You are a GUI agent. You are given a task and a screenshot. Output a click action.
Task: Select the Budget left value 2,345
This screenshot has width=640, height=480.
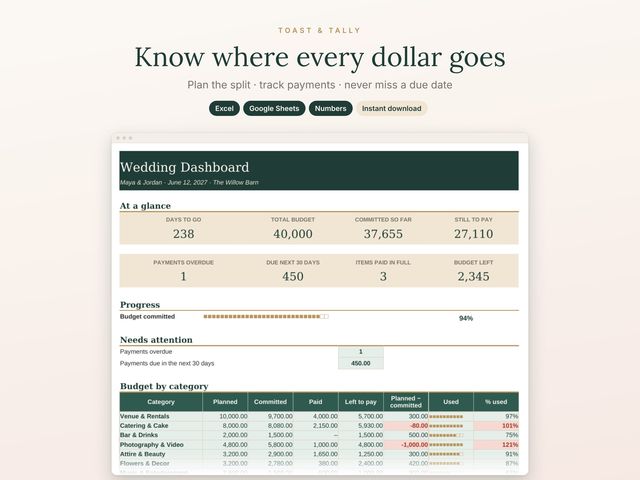tap(473, 276)
